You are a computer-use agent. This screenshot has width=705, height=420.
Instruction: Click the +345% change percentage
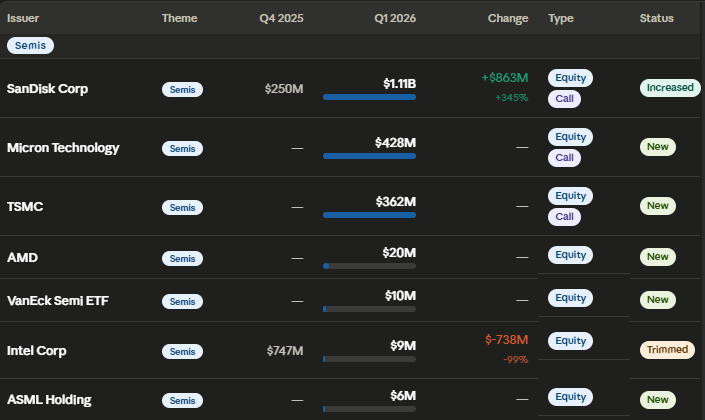[511, 98]
